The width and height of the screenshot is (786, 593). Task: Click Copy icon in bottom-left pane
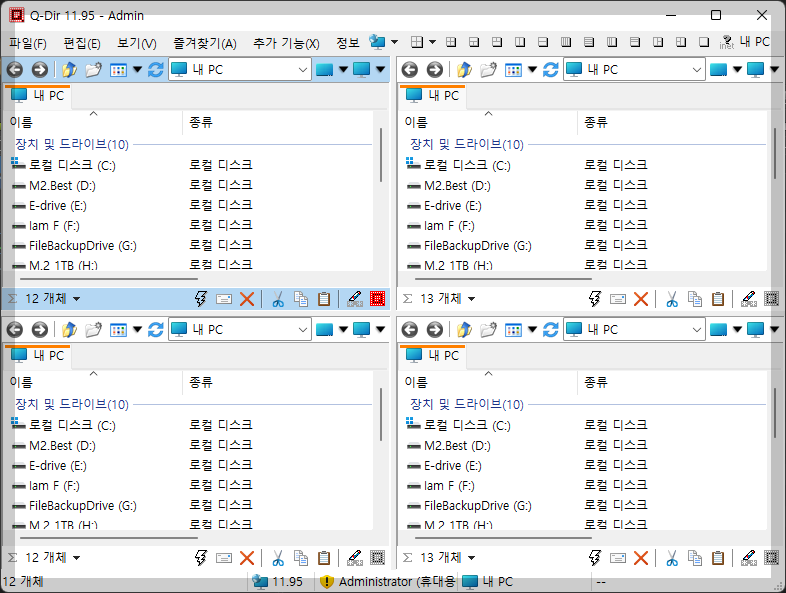coord(301,558)
